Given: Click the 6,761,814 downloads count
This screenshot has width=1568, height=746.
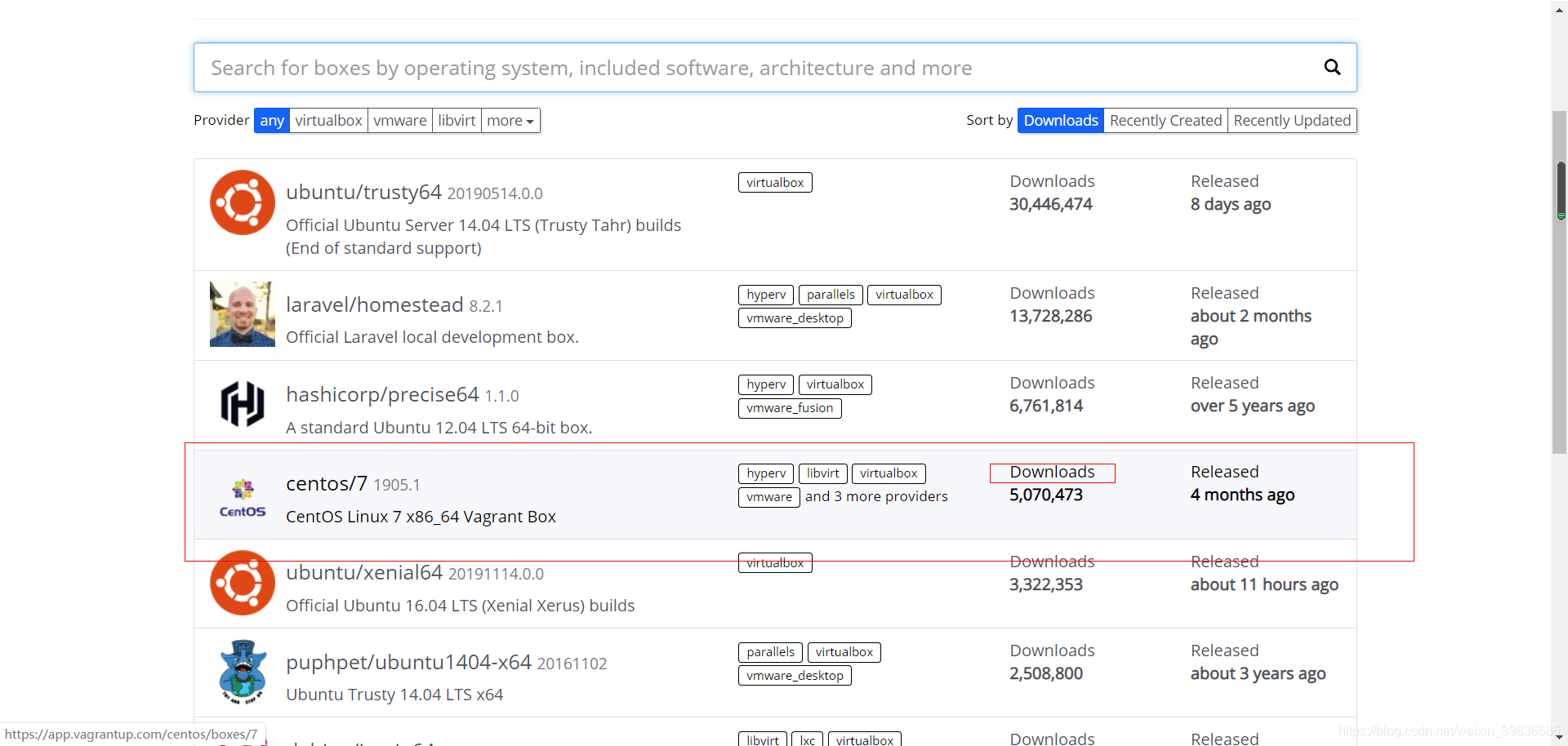Looking at the screenshot, I should (1046, 406).
